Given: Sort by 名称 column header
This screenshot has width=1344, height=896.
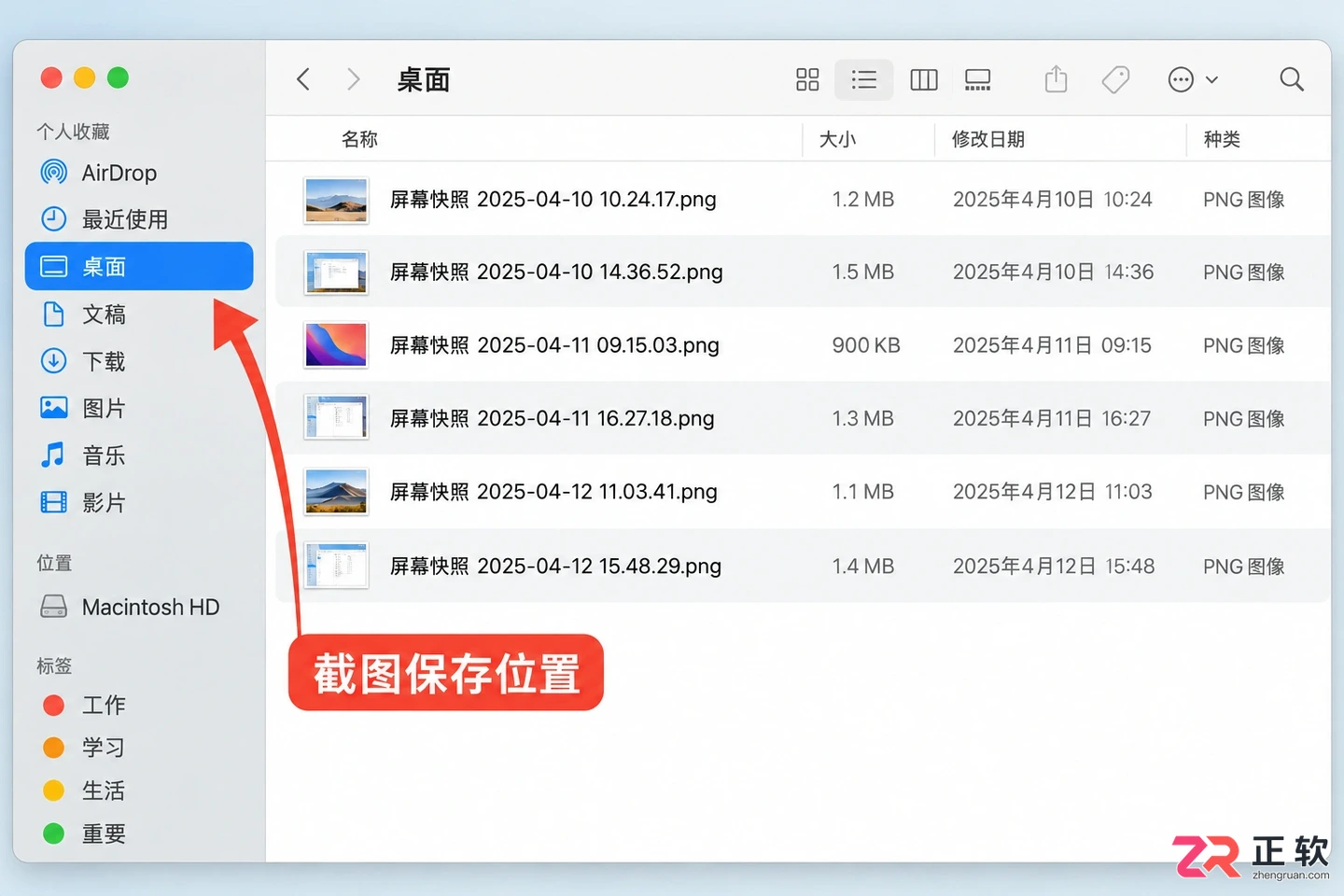Looking at the screenshot, I should [x=359, y=139].
